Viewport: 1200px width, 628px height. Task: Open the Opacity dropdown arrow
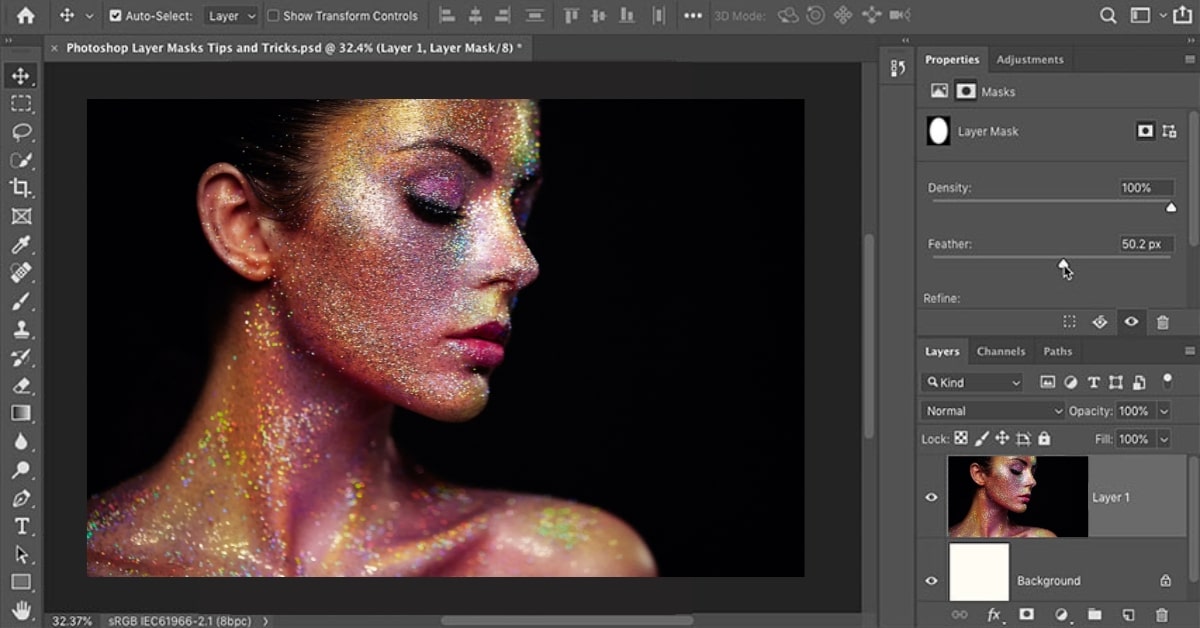1164,411
